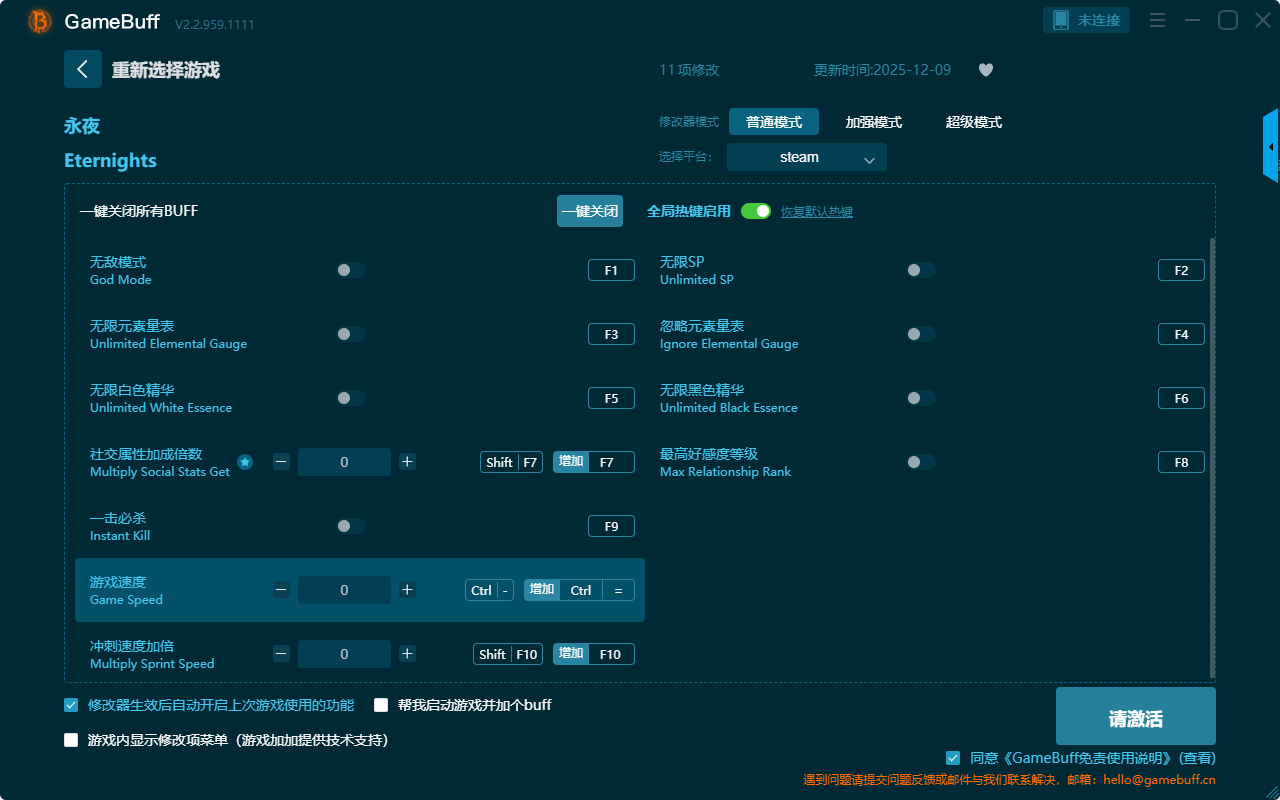Screen dimensions: 1280x800
Task: Click the Multiply Social Stats value field
Action: (x=344, y=462)
